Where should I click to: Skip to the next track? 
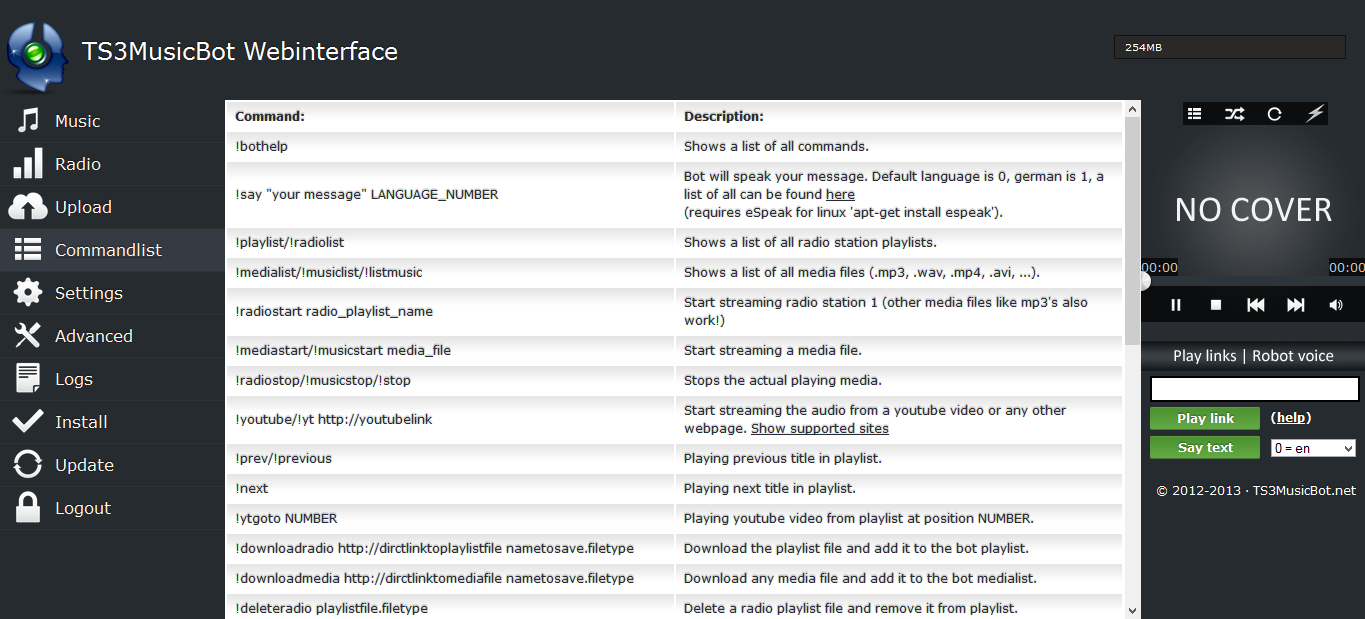pos(1296,305)
